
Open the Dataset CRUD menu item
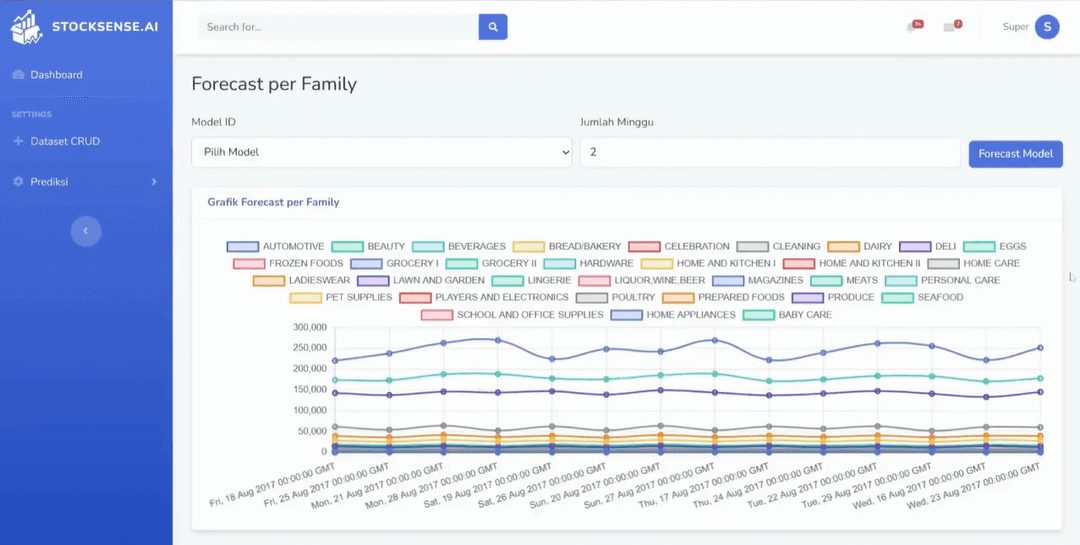pyautogui.click(x=65, y=141)
